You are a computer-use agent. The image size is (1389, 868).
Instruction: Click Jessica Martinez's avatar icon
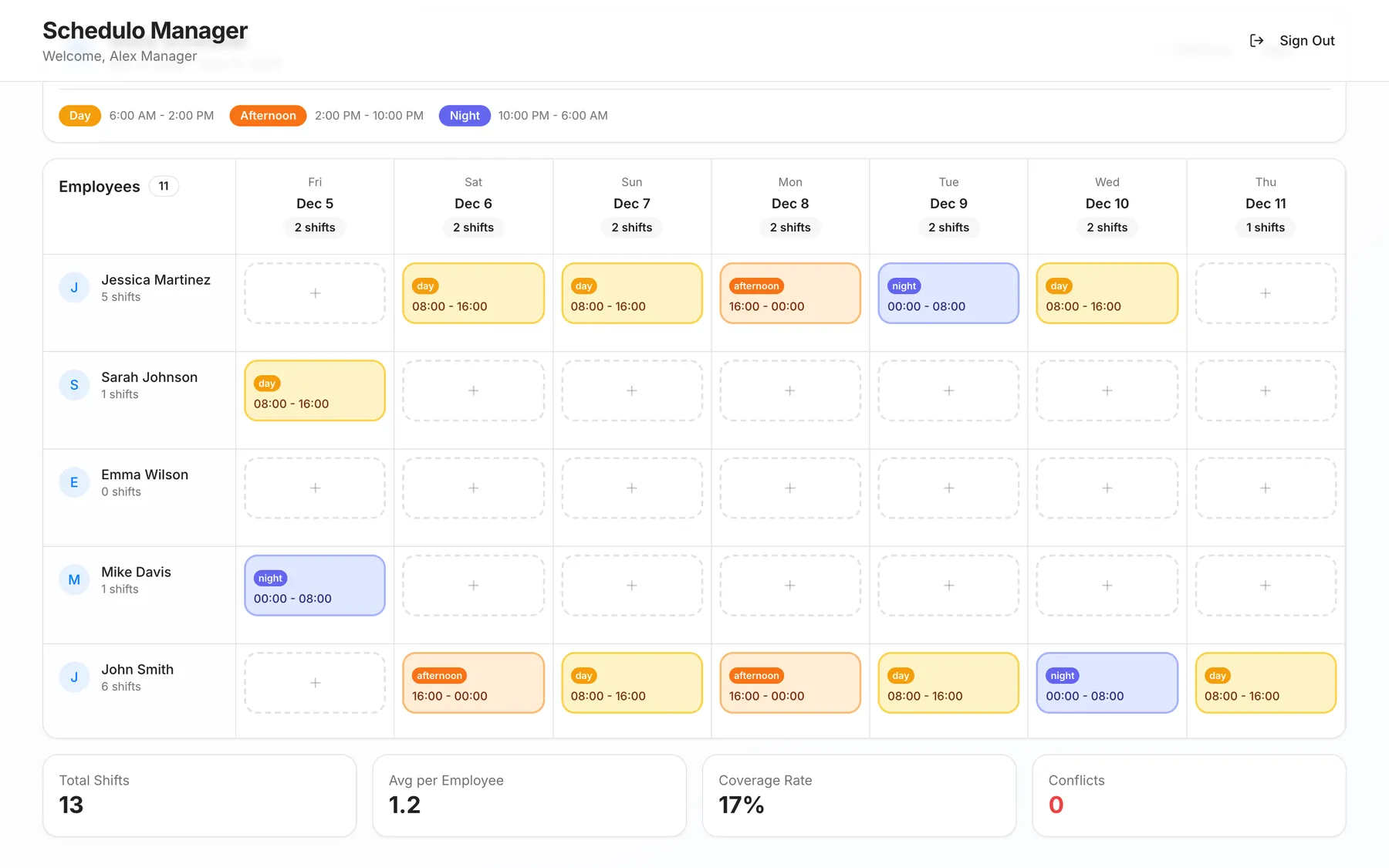pos(74,288)
